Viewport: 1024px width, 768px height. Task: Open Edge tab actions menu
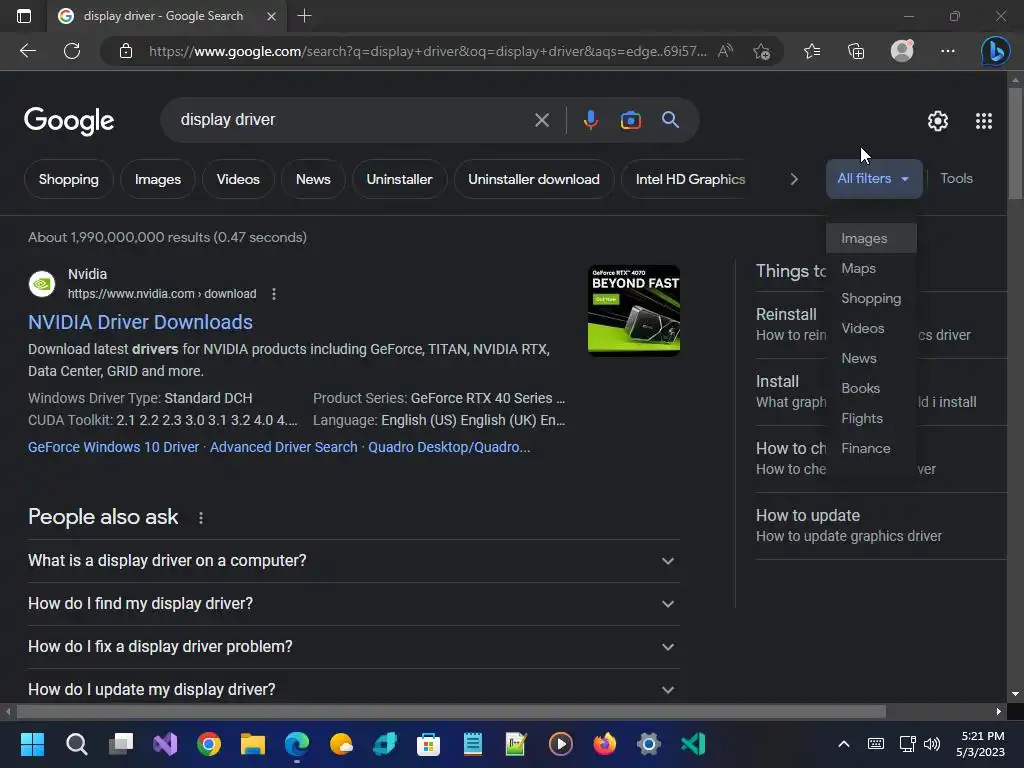(x=24, y=16)
